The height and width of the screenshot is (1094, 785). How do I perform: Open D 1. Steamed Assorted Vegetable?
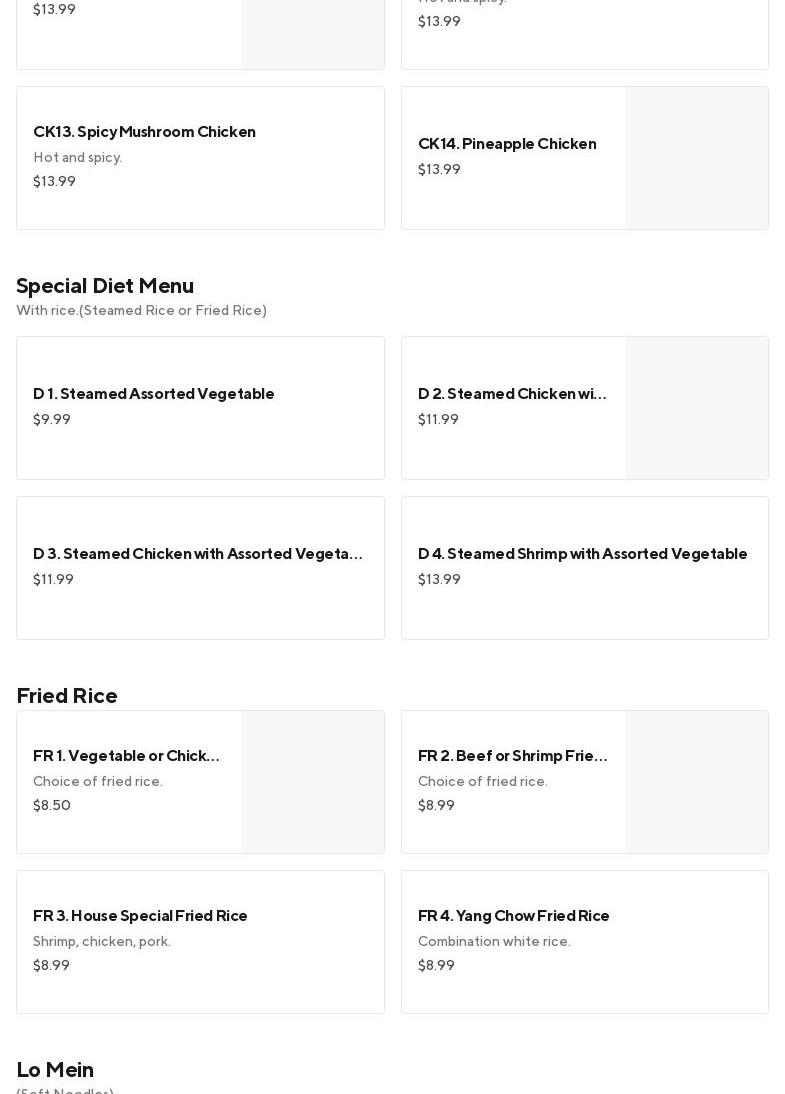(153, 394)
